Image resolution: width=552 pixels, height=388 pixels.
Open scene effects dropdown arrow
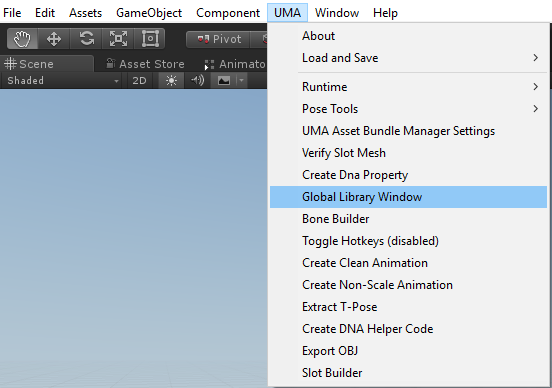coord(241,81)
